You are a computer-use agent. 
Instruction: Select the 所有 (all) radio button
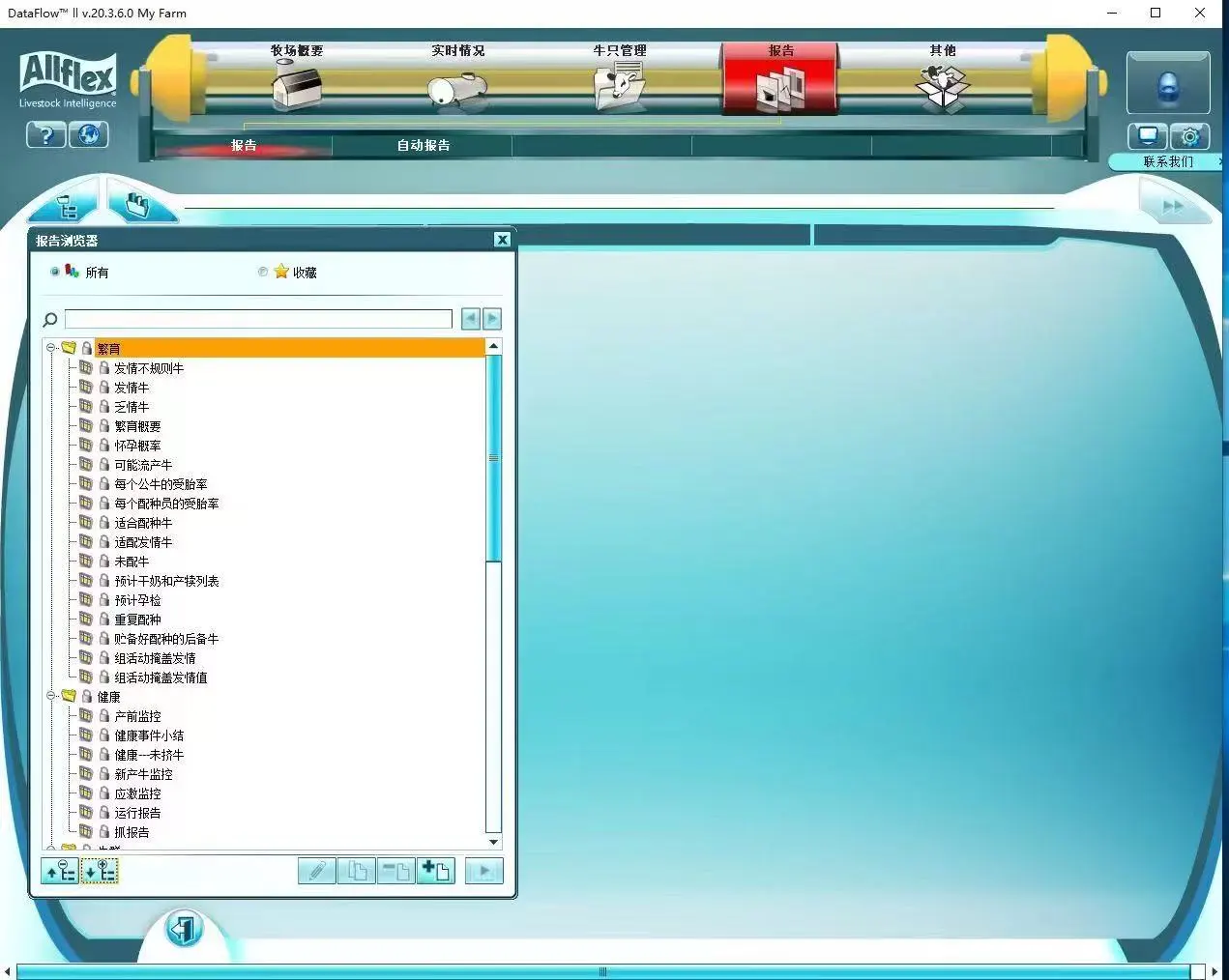(54, 272)
